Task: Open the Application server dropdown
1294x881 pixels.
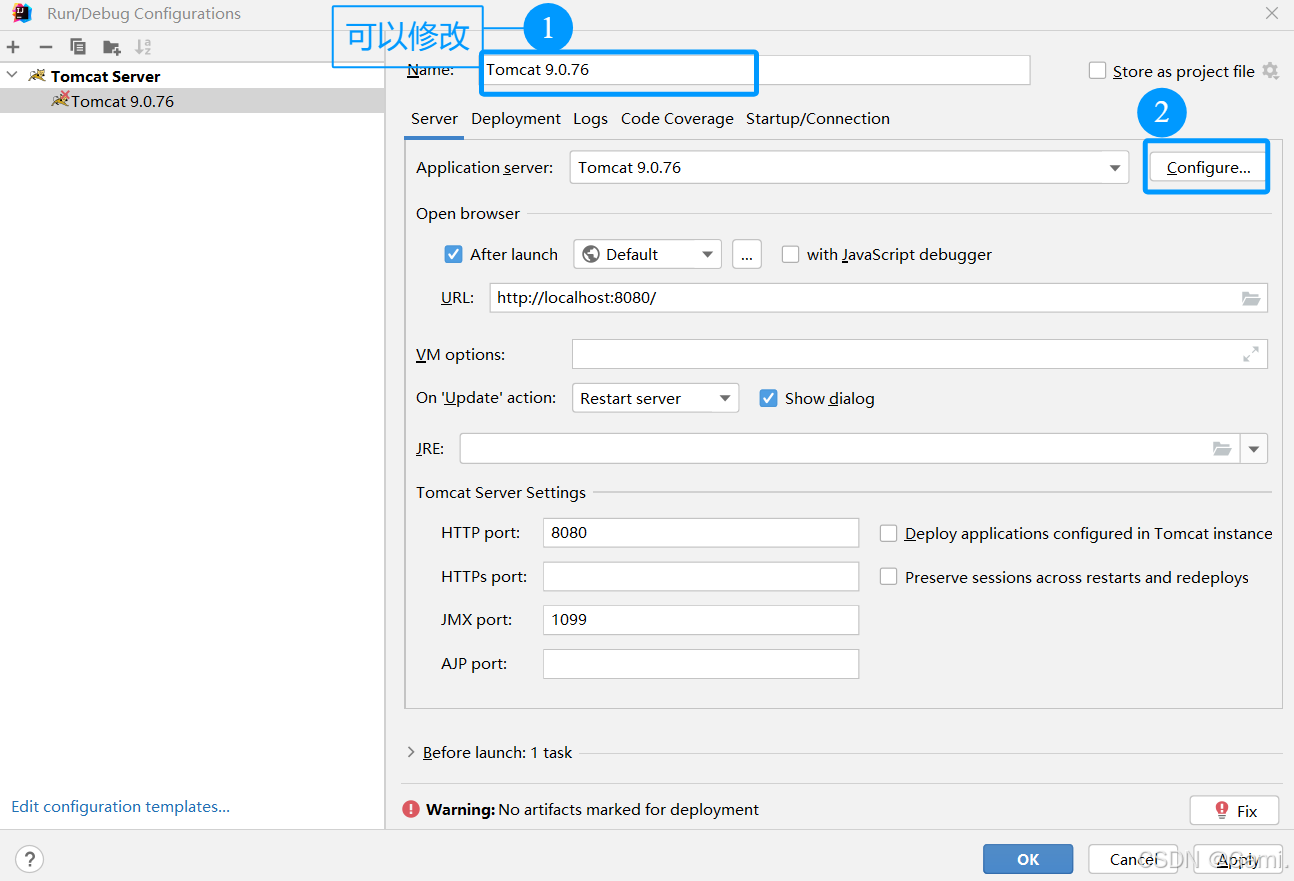Action: pos(849,168)
